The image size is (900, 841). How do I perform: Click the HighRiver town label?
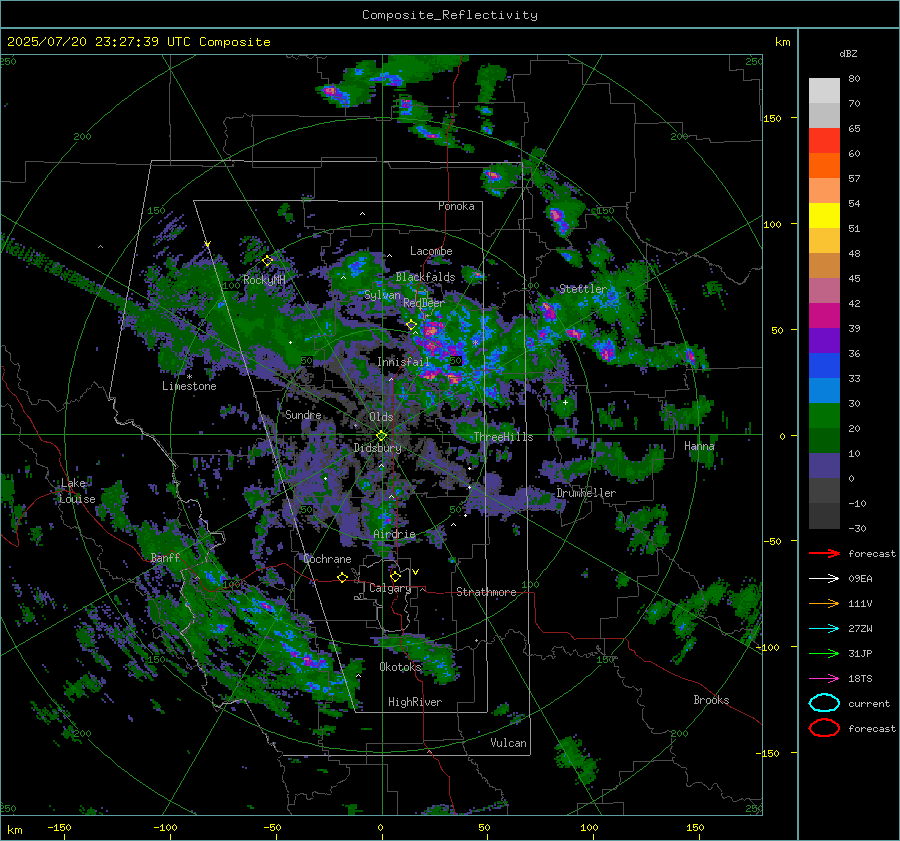(415, 702)
